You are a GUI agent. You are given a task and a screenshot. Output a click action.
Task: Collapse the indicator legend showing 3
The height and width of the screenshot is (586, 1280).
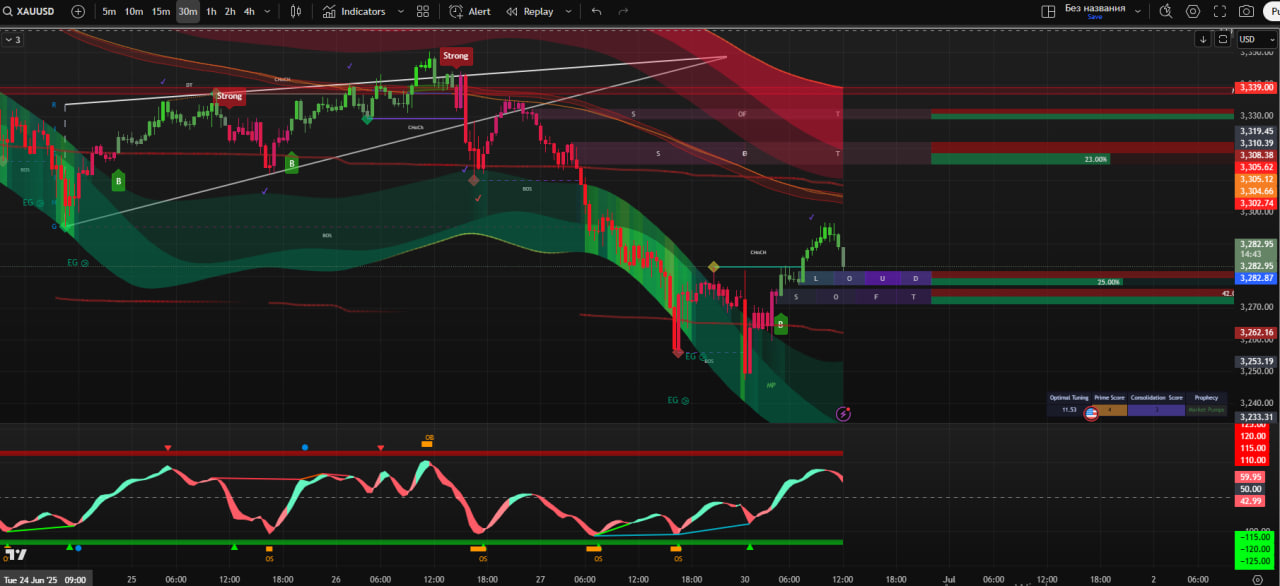(13, 40)
